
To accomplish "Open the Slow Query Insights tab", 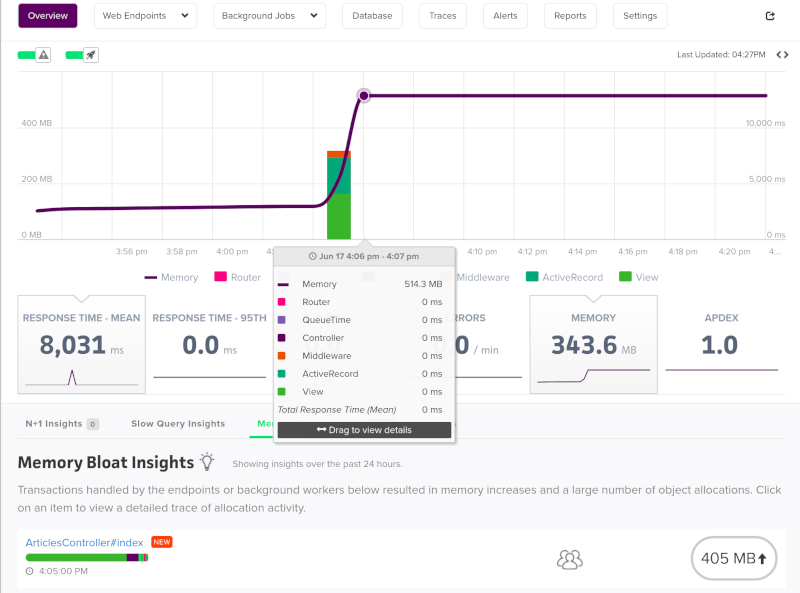I will click(x=178, y=424).
